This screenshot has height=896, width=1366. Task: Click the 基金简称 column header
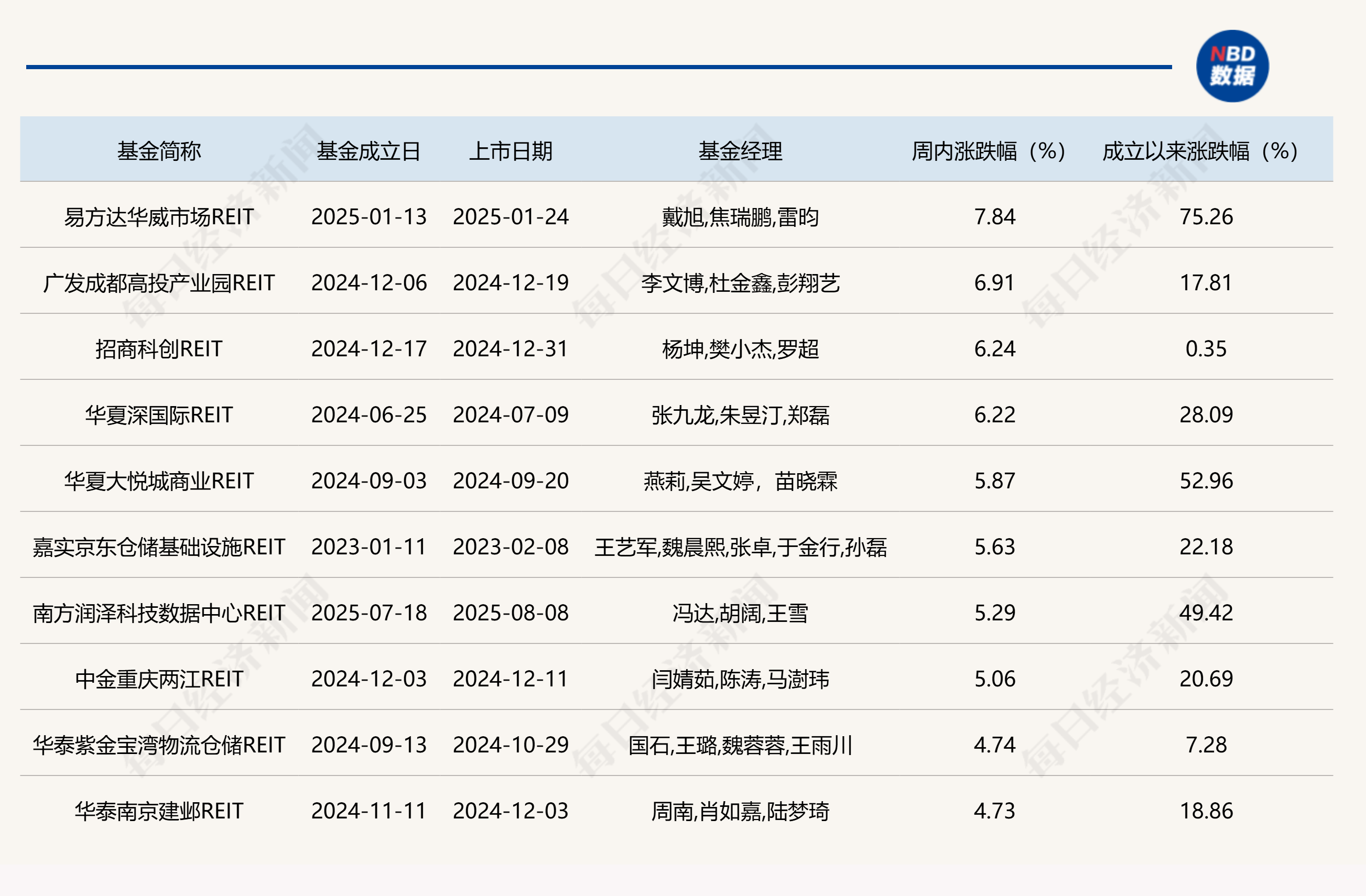point(159,151)
